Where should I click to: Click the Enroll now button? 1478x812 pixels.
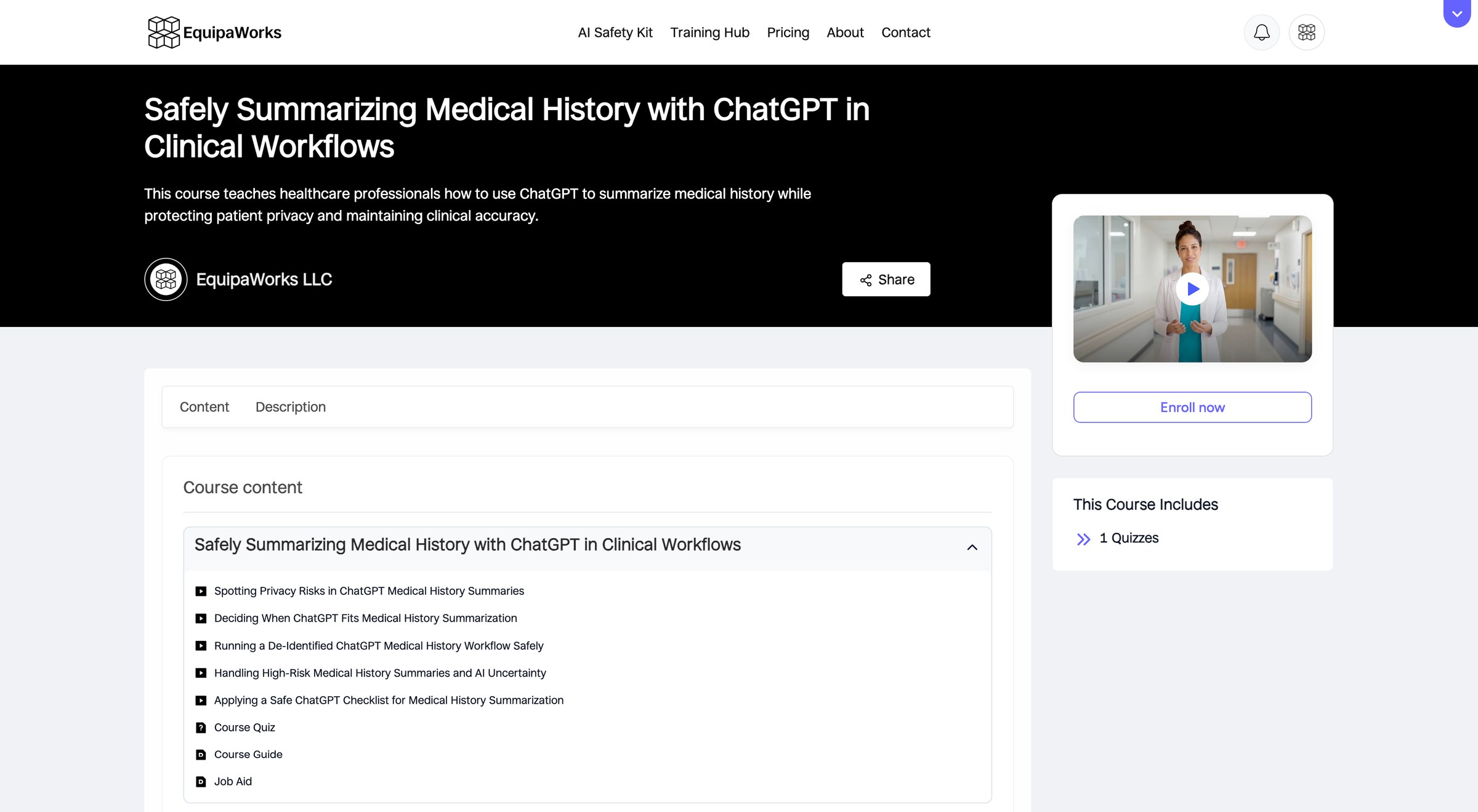(1192, 407)
